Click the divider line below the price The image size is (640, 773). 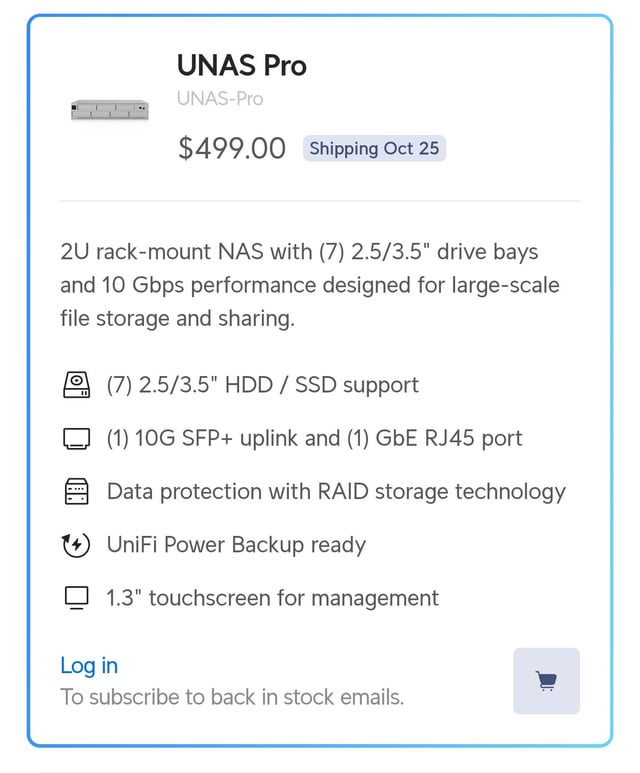(320, 201)
